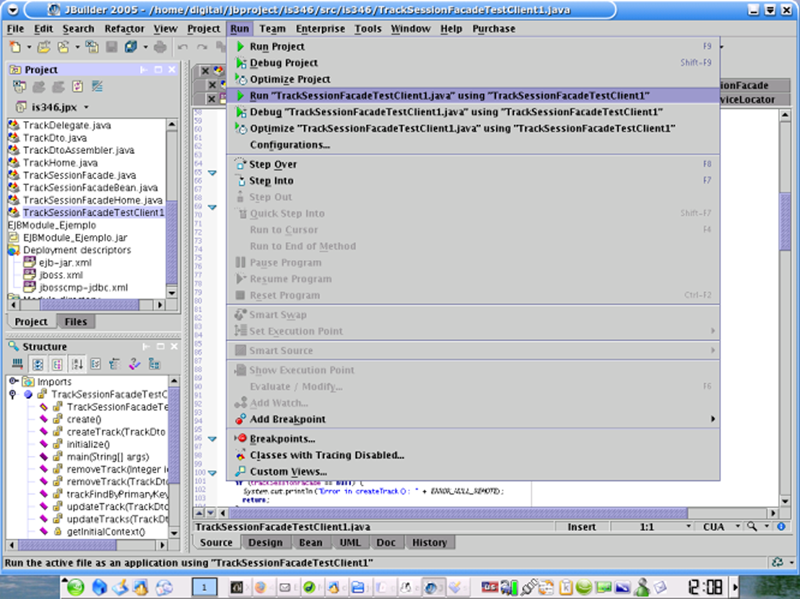
Task: Expand the Add Breakpoint submenu arrow
Action: click(x=713, y=419)
